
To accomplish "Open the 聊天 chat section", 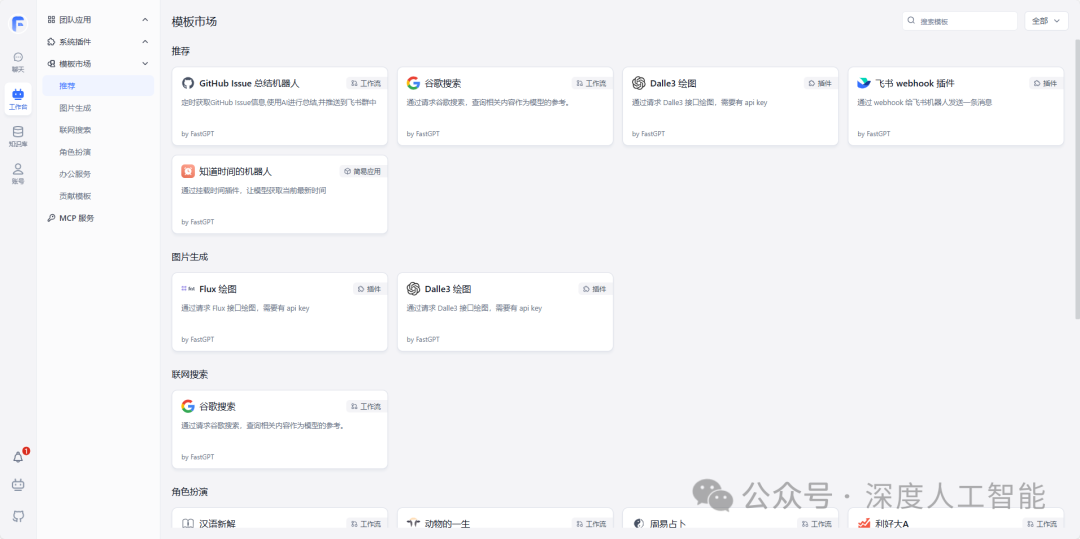I will pyautogui.click(x=18, y=62).
